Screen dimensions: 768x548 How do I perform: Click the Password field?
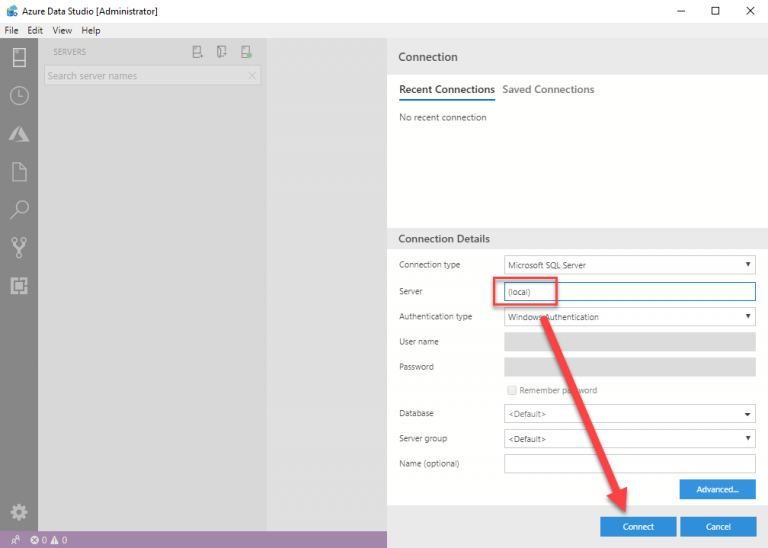click(x=629, y=367)
